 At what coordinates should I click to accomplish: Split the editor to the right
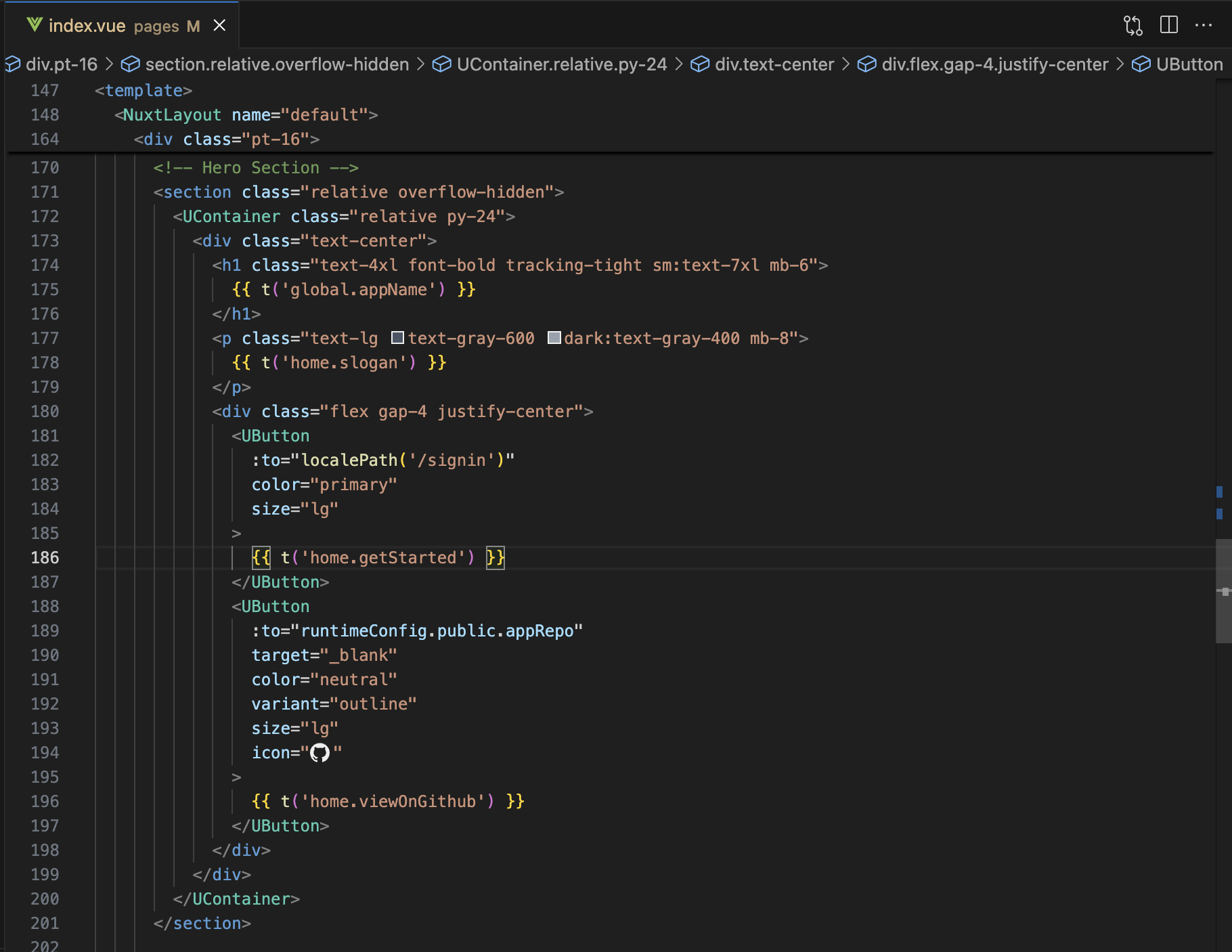tap(1168, 26)
